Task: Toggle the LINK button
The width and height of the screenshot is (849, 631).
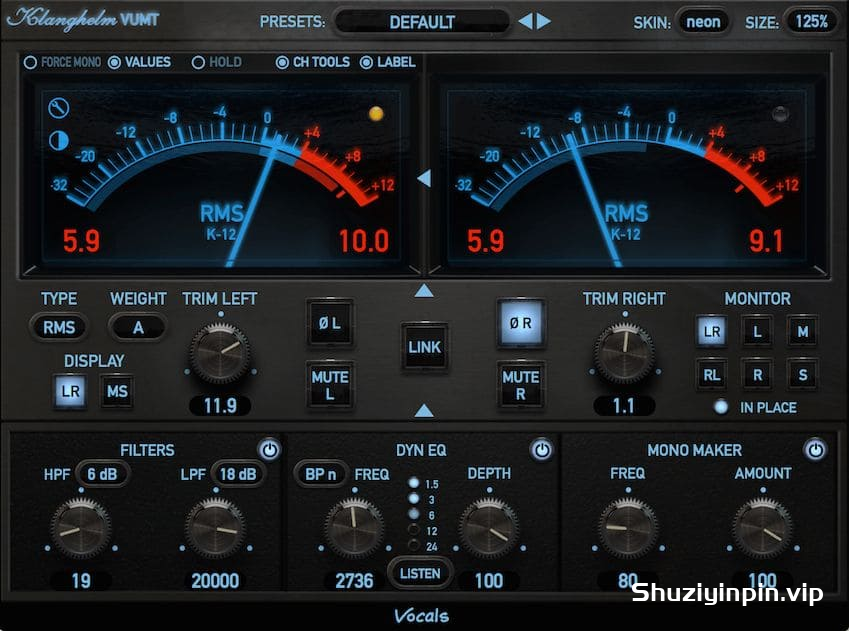Action: pos(424,347)
